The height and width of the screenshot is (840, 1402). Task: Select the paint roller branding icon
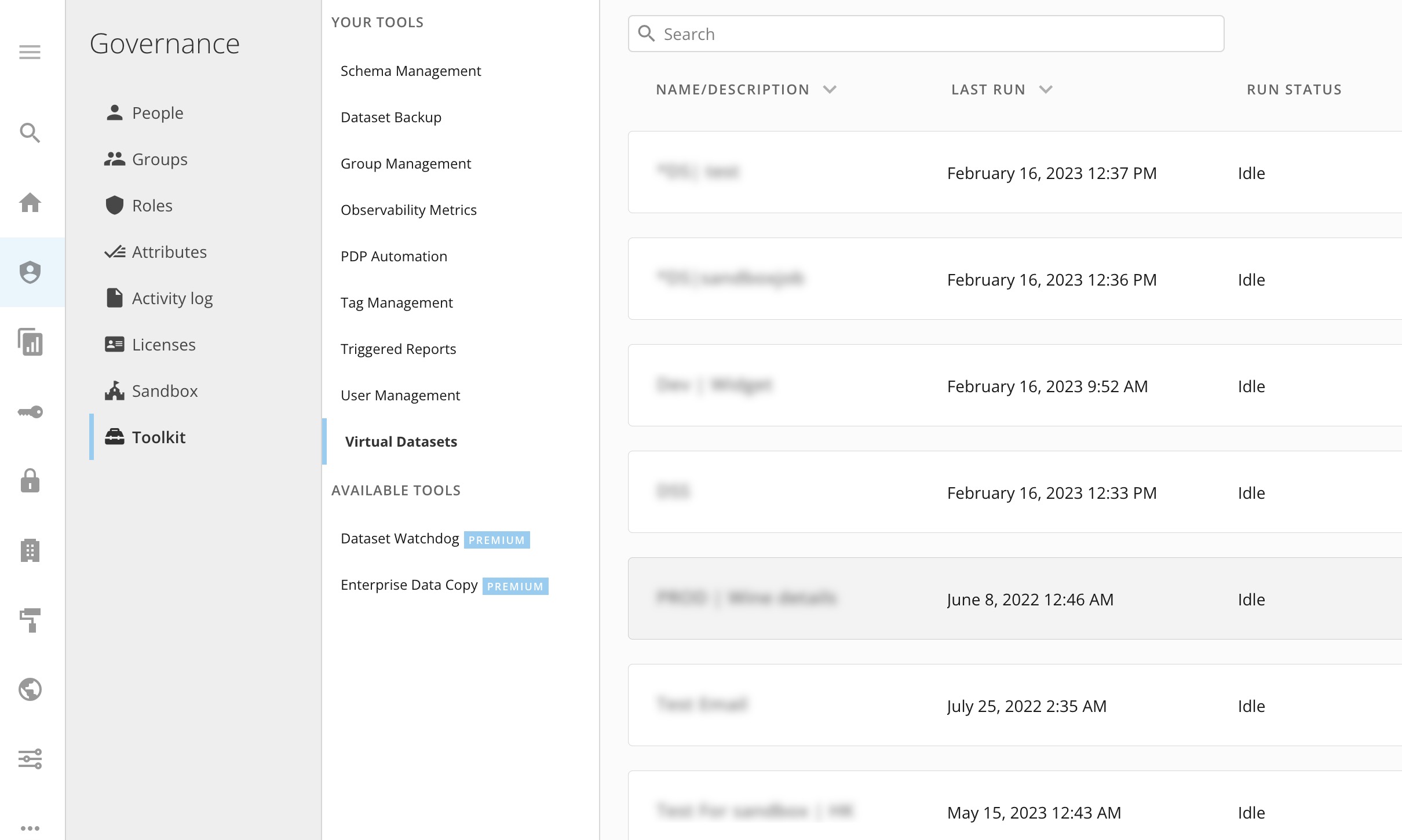click(x=30, y=620)
